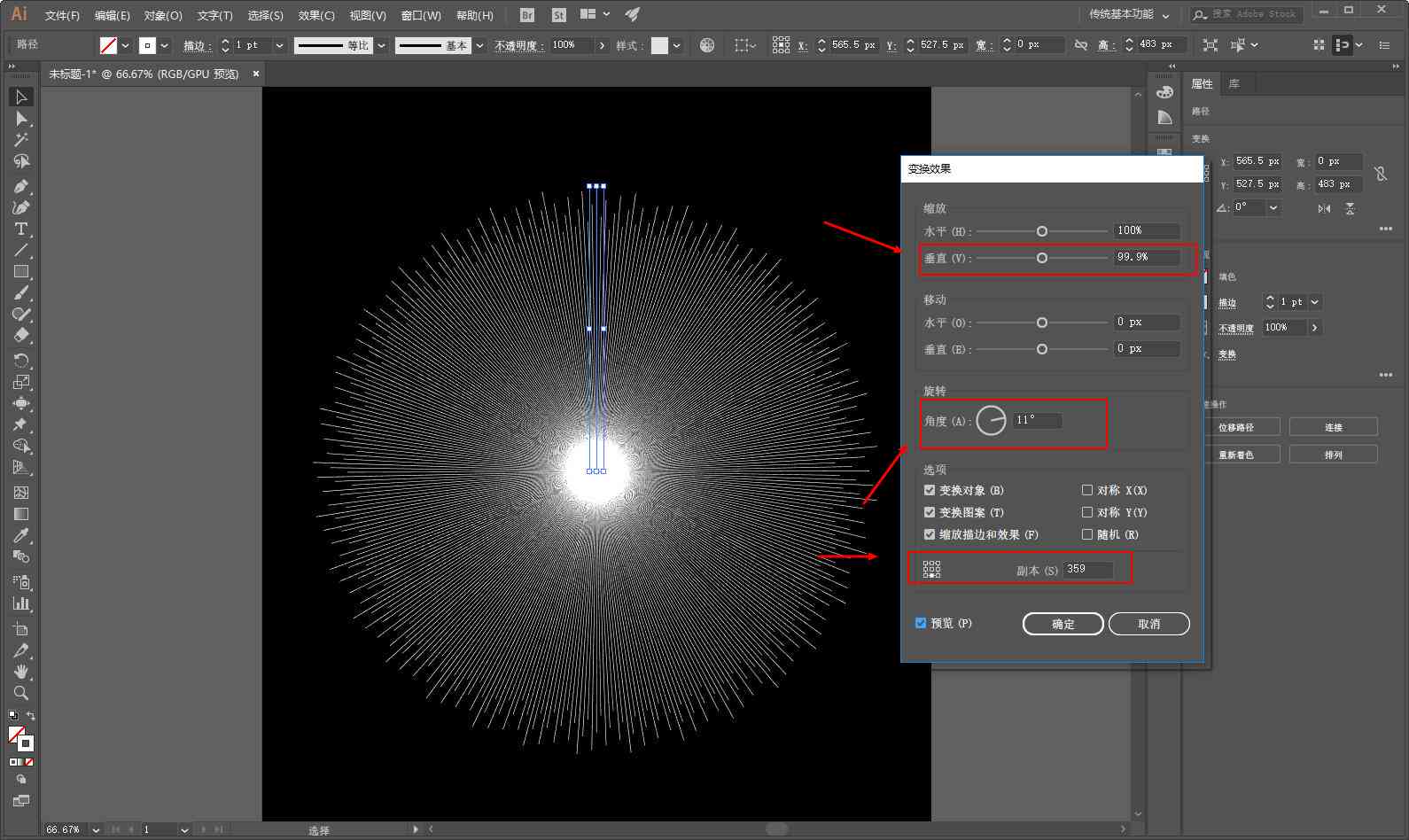This screenshot has height=840, width=1409.
Task: Click the Search Adobe Stock field
Action: point(1245,14)
